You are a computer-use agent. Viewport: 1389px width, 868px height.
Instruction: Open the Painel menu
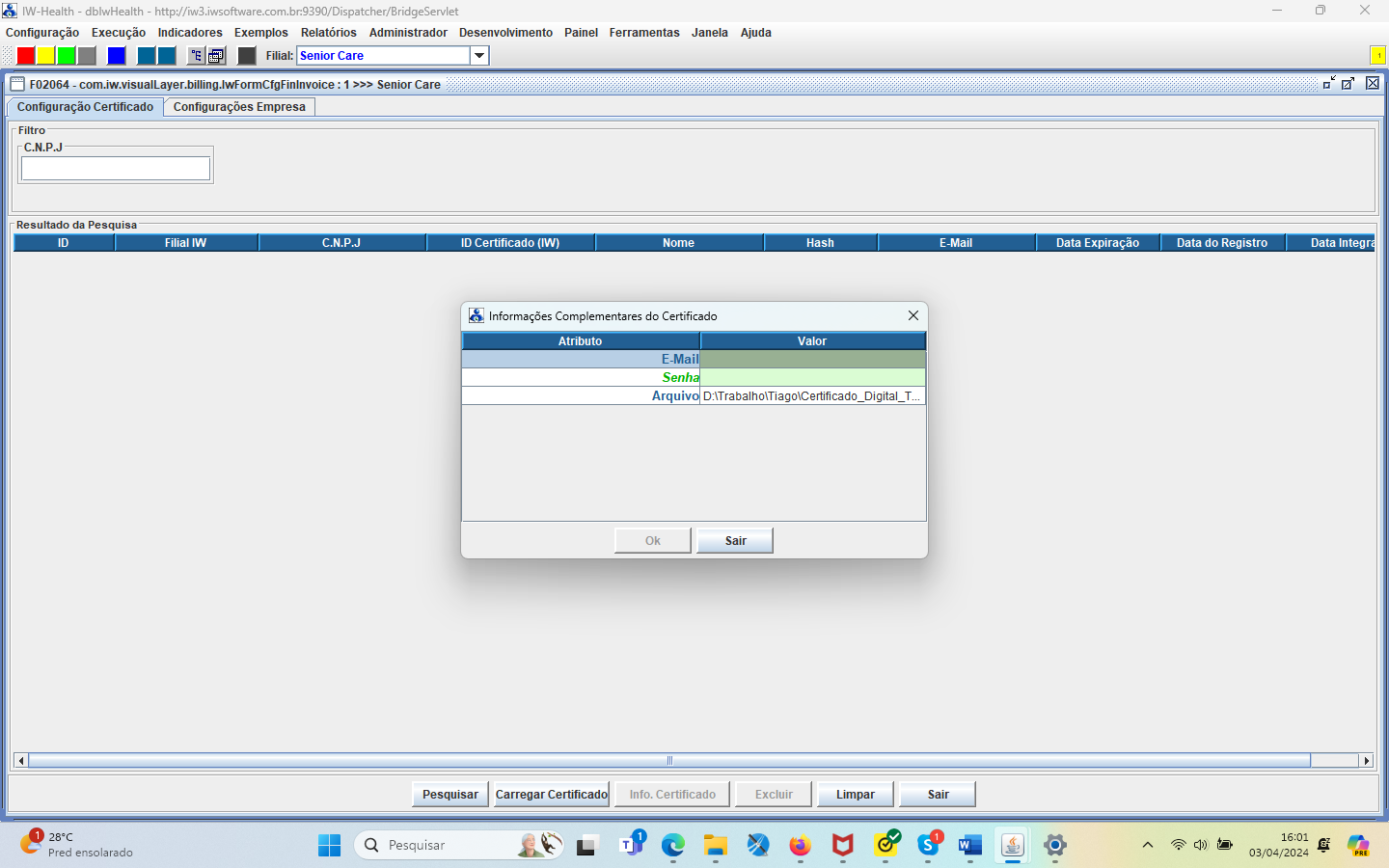[x=581, y=33]
